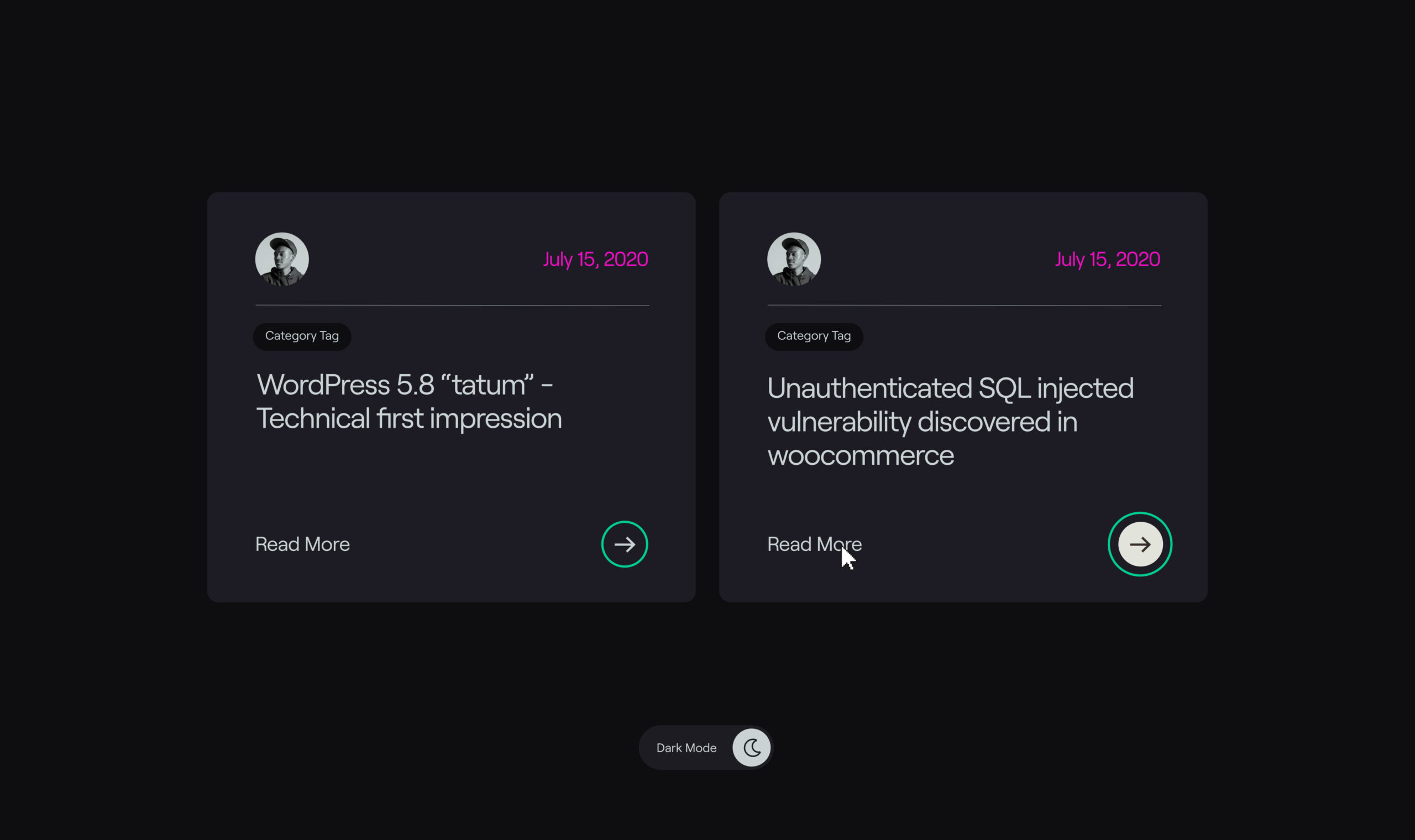Click the highlighted arrow button on the SQL vulnerability card
This screenshot has width=1415, height=840.
(1140, 544)
